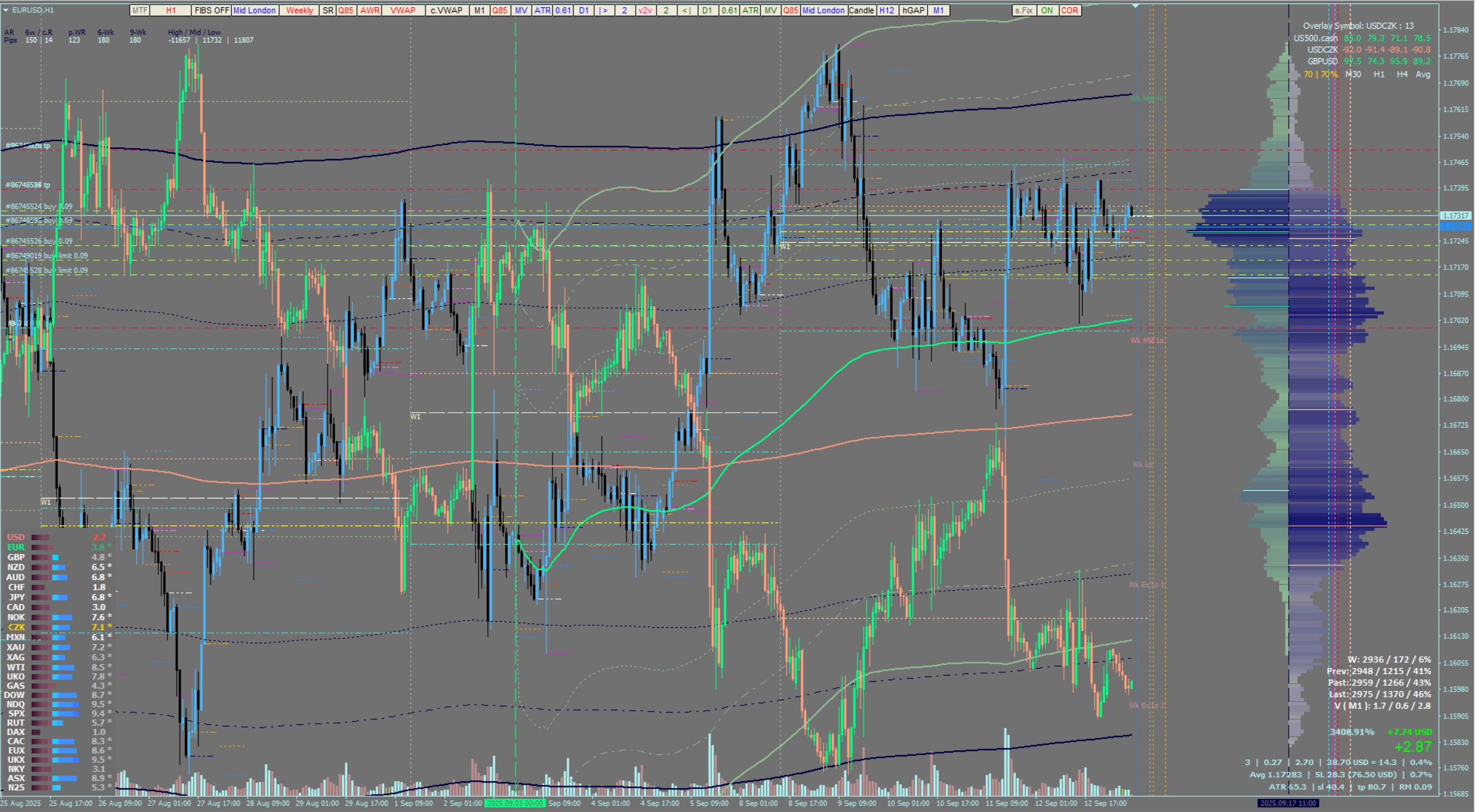The width and height of the screenshot is (1475, 812).
Task: Toggle the red VWAP button
Action: pyautogui.click(x=403, y=10)
